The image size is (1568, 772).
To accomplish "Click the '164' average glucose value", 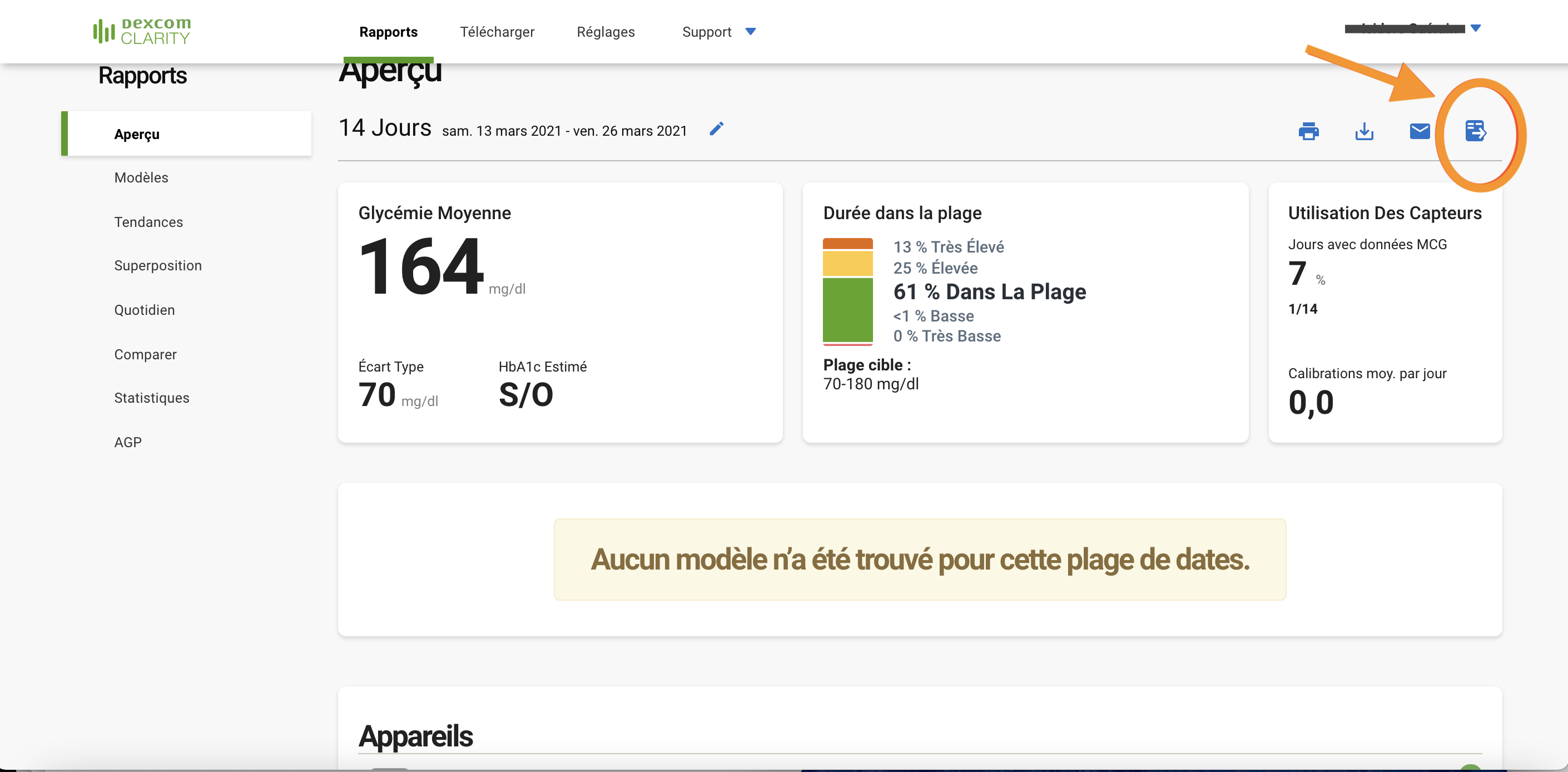I will (x=421, y=266).
